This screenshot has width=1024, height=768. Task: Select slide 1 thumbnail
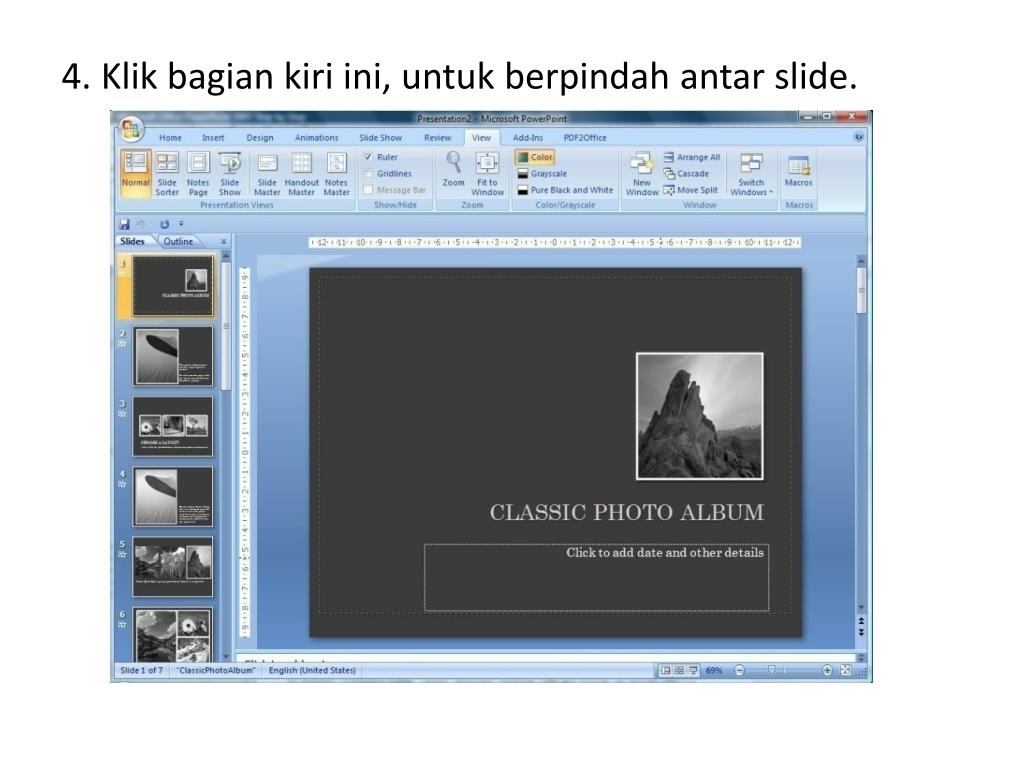[x=173, y=286]
